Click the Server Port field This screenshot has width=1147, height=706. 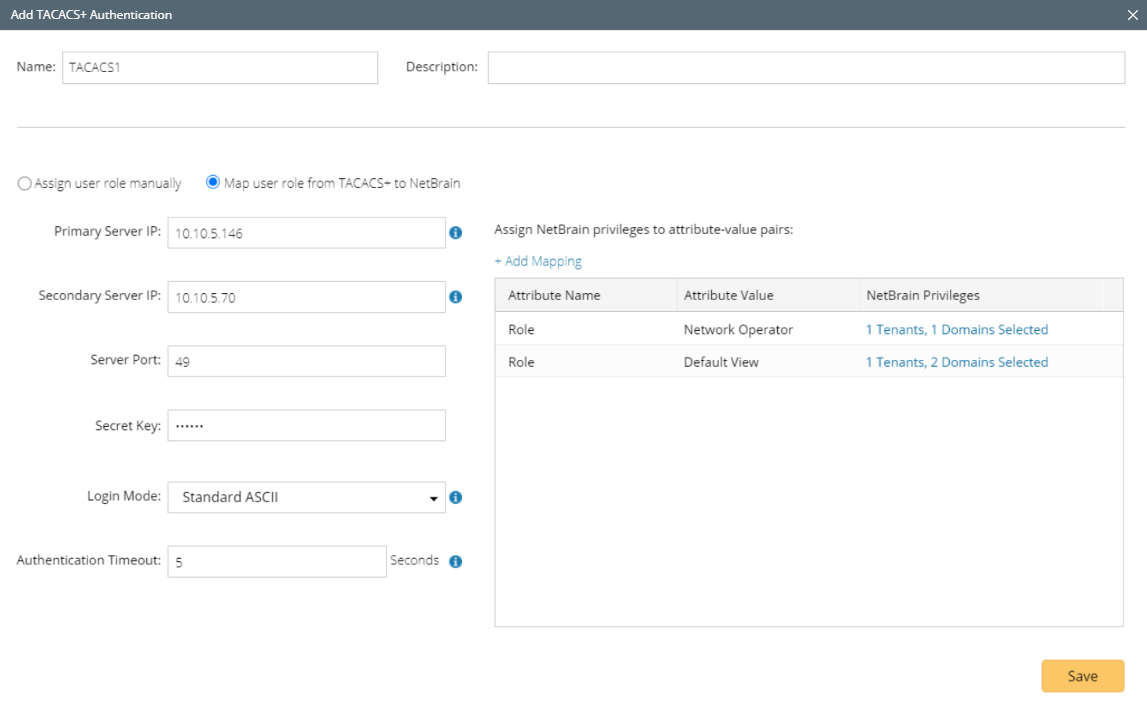pyautogui.click(x=306, y=361)
